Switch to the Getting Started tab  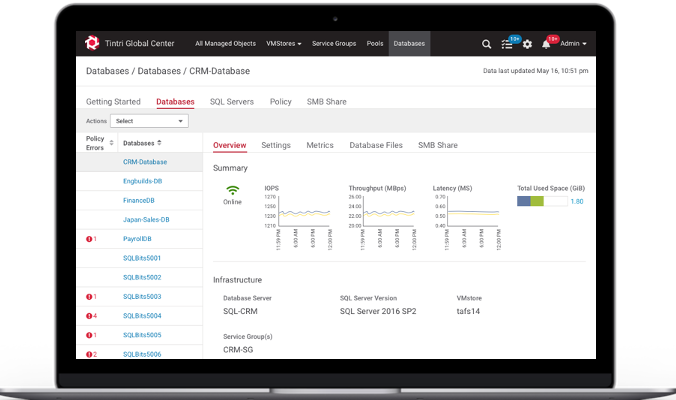(x=113, y=102)
